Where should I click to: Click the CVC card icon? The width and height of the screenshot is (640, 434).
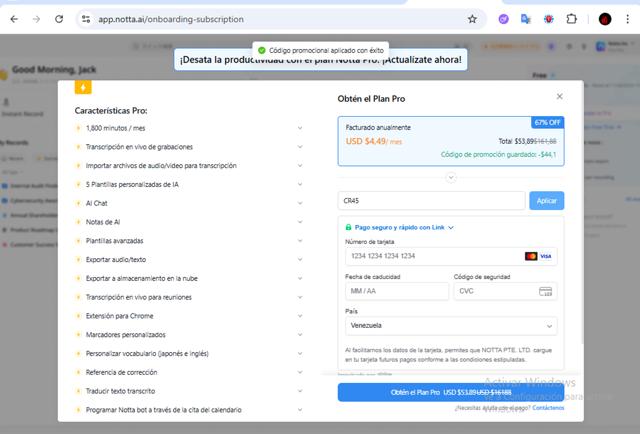pos(546,291)
